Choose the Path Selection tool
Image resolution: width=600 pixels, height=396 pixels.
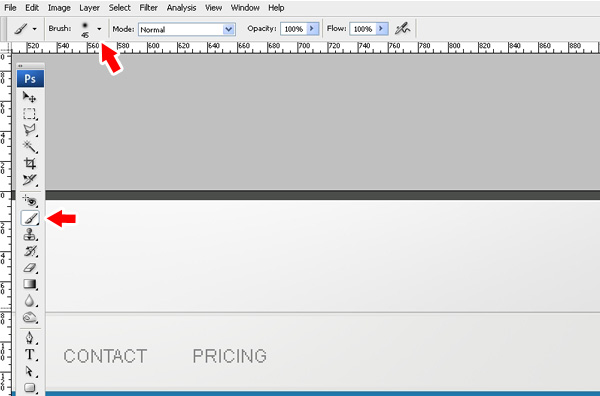29,372
